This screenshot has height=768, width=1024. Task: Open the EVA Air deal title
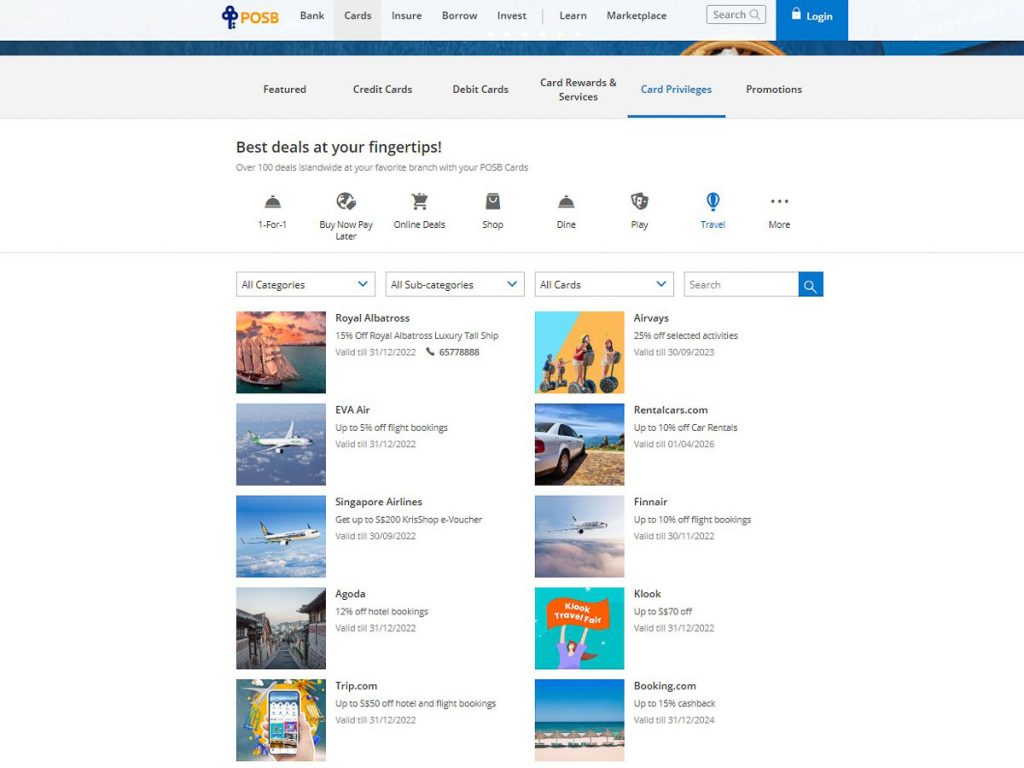coord(353,410)
